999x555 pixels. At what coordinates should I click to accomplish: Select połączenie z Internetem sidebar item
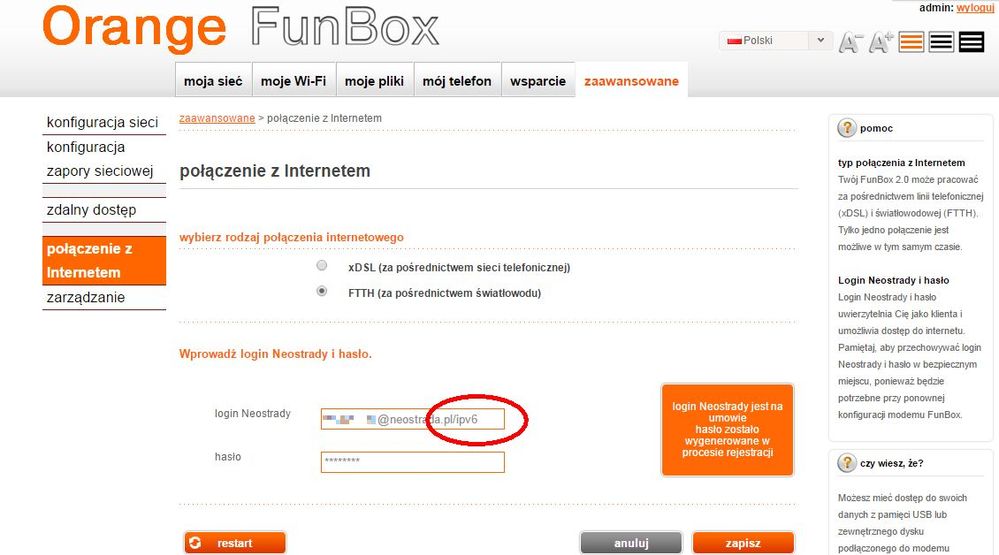click(104, 260)
